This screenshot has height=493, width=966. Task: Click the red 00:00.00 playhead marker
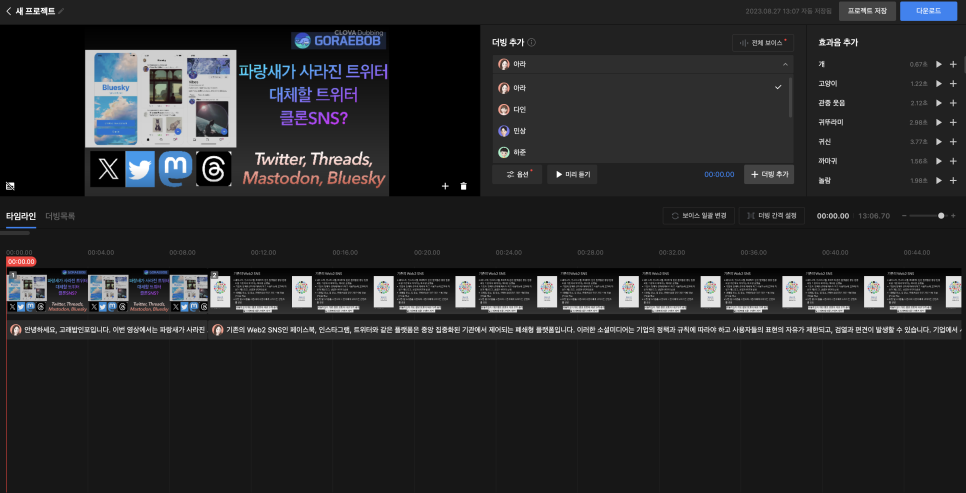point(21,262)
